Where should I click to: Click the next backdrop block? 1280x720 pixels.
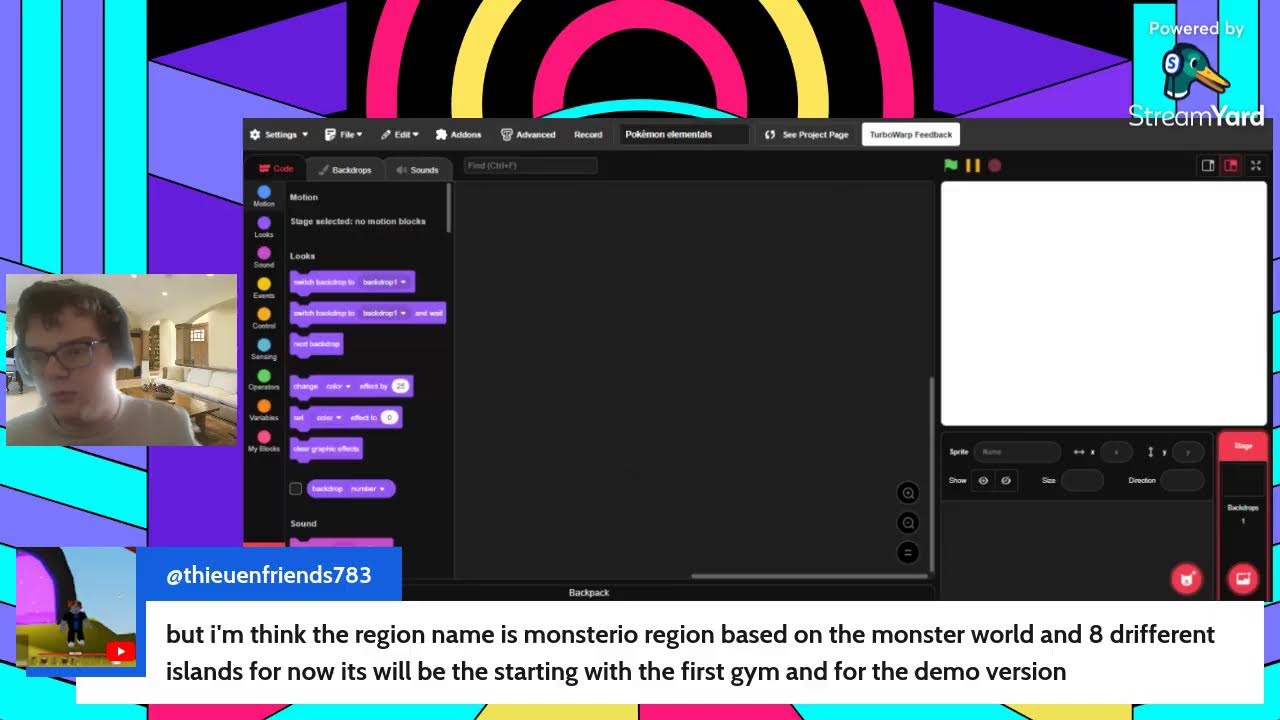317,344
